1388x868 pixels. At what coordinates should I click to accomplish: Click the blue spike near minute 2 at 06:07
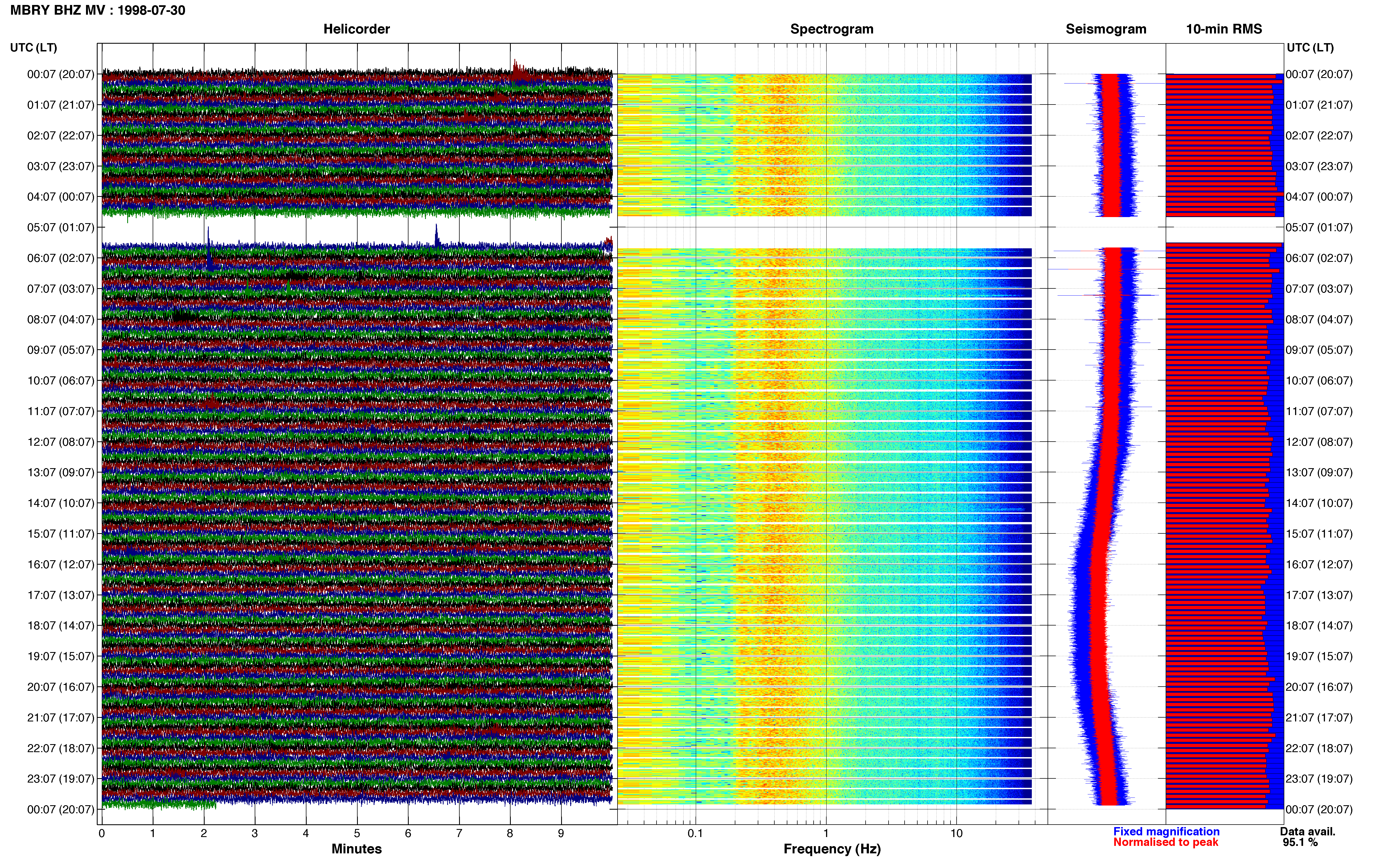click(x=209, y=249)
